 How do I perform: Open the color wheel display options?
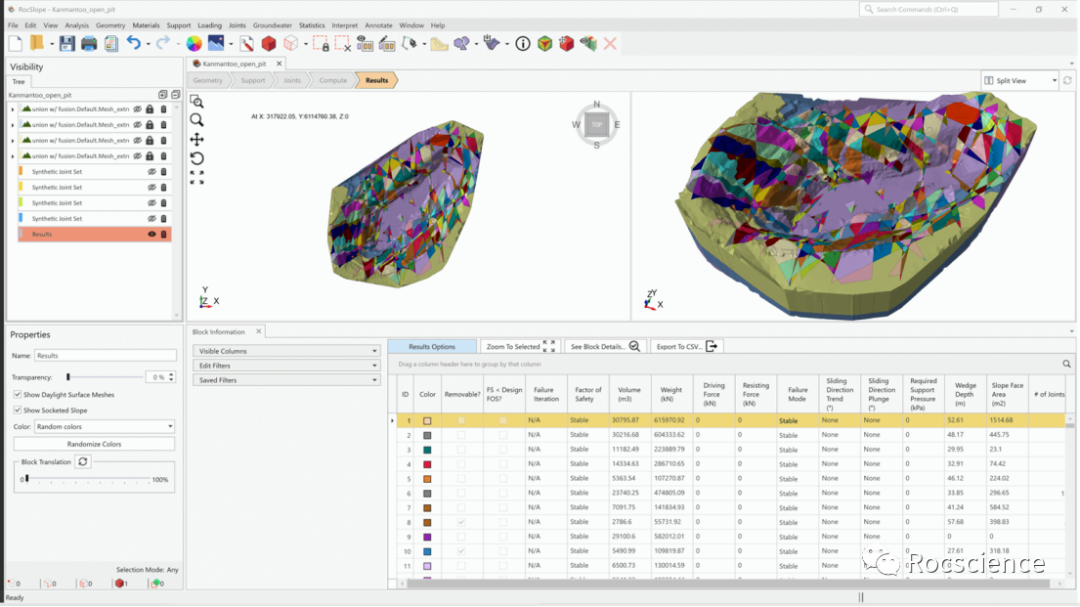click(194, 44)
